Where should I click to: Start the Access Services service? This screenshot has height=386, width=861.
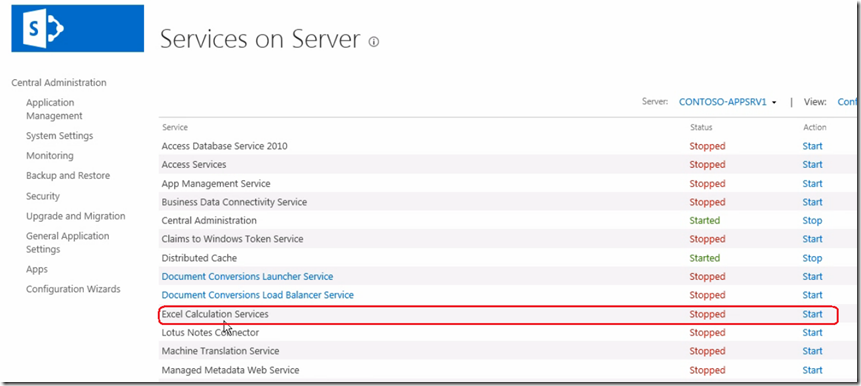click(x=812, y=165)
